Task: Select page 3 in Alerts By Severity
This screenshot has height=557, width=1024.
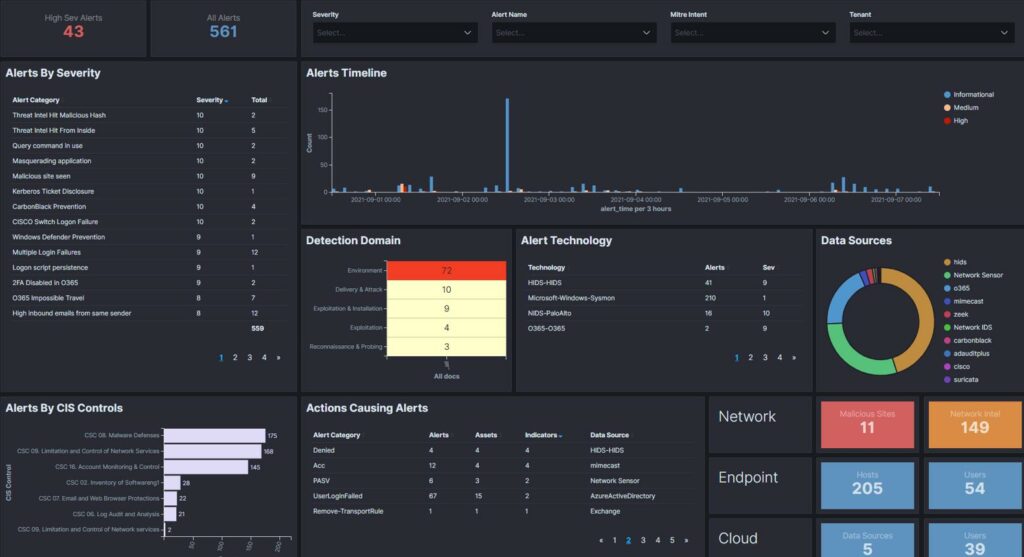Action: click(249, 358)
